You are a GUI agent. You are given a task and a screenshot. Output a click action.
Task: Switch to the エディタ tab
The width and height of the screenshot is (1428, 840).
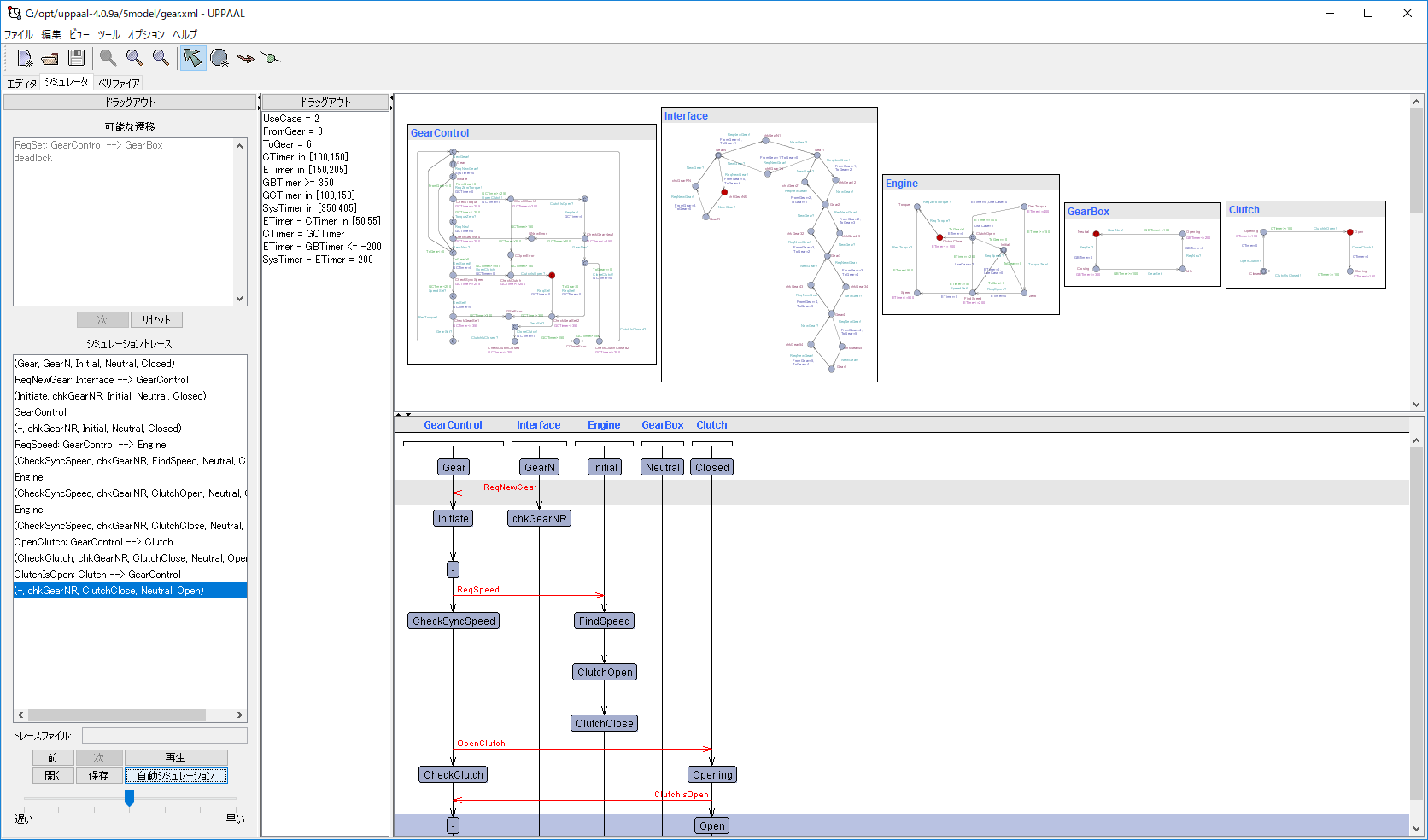point(22,83)
